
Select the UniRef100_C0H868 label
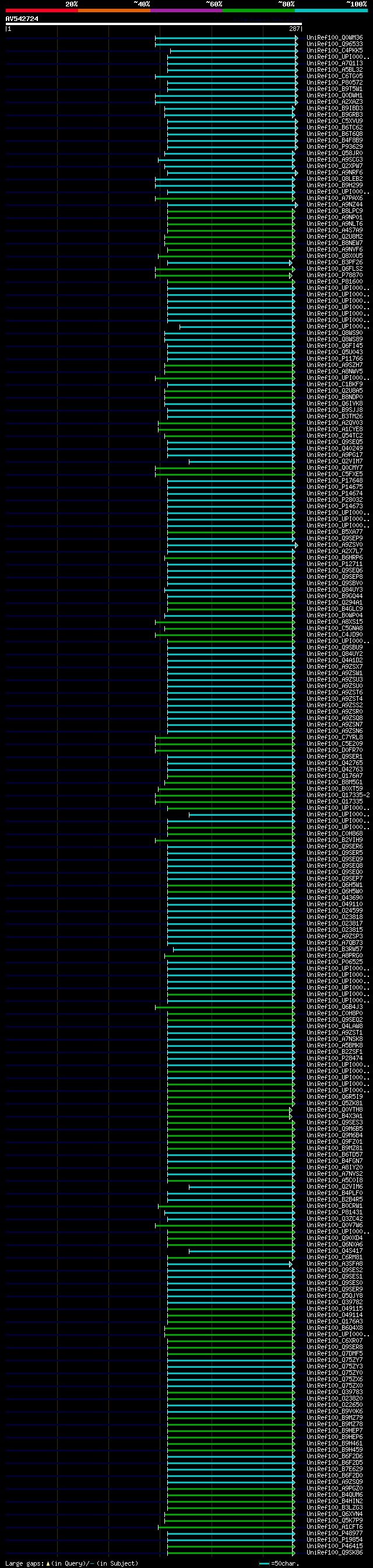[335, 834]
